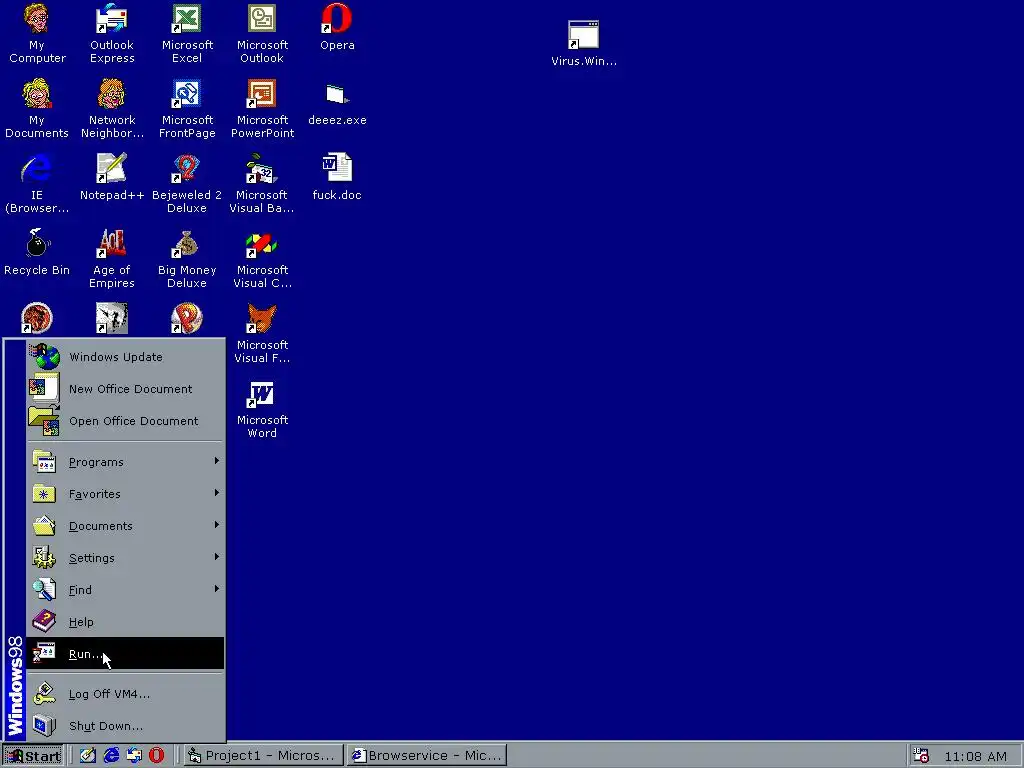The width and height of the screenshot is (1024, 768).
Task: Switch to the Browservice - Mic... taskbar window
Action: pyautogui.click(x=427, y=756)
